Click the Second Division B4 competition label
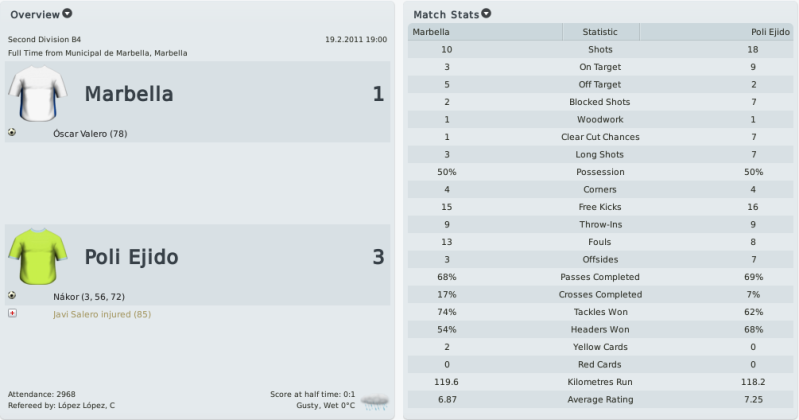Screen dimensions: 799x420 point(44,39)
